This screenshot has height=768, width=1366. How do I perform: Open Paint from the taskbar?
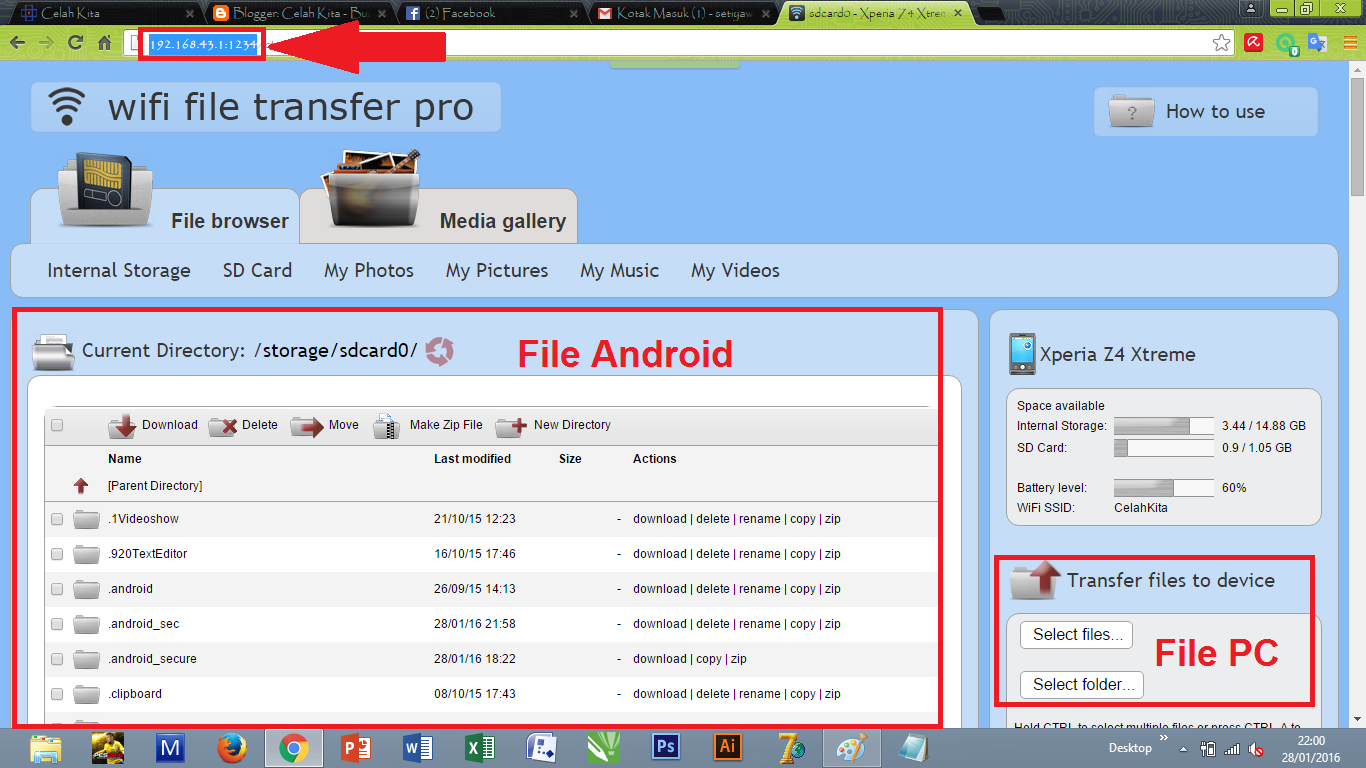852,747
